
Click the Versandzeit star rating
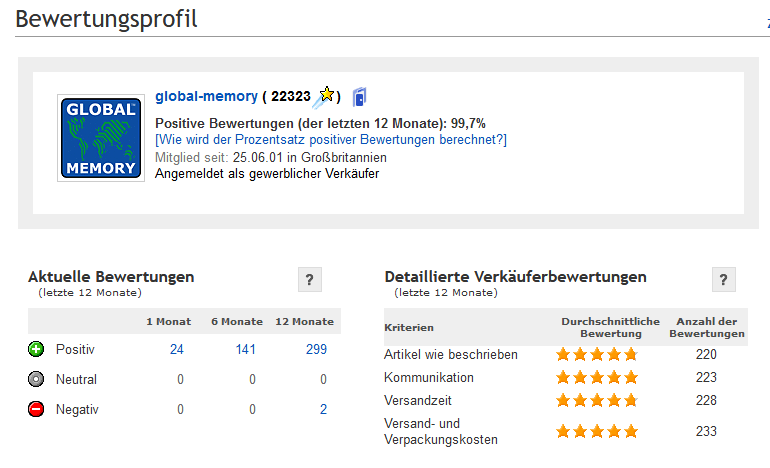click(597, 400)
